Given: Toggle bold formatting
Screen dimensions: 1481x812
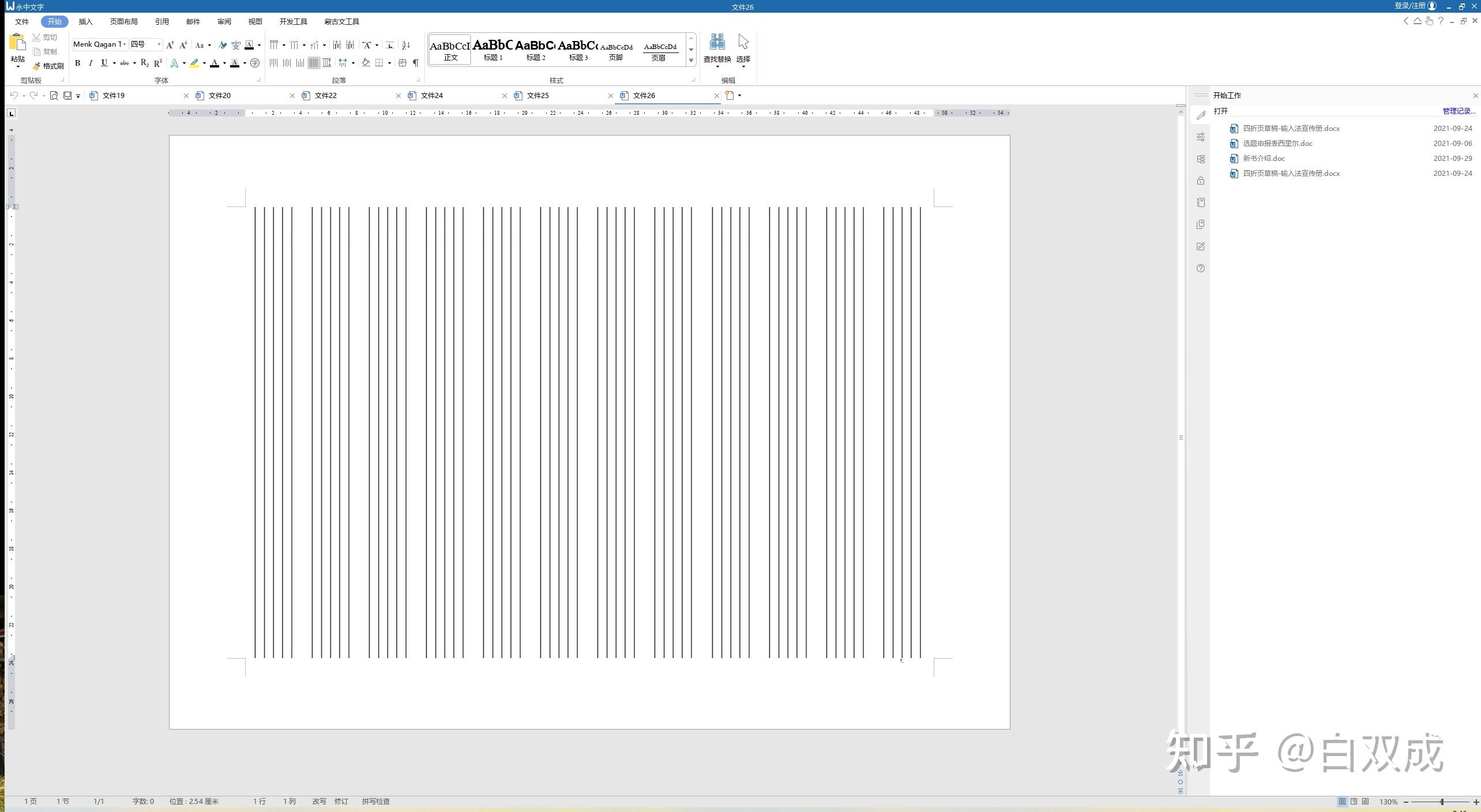Looking at the screenshot, I should (77, 63).
